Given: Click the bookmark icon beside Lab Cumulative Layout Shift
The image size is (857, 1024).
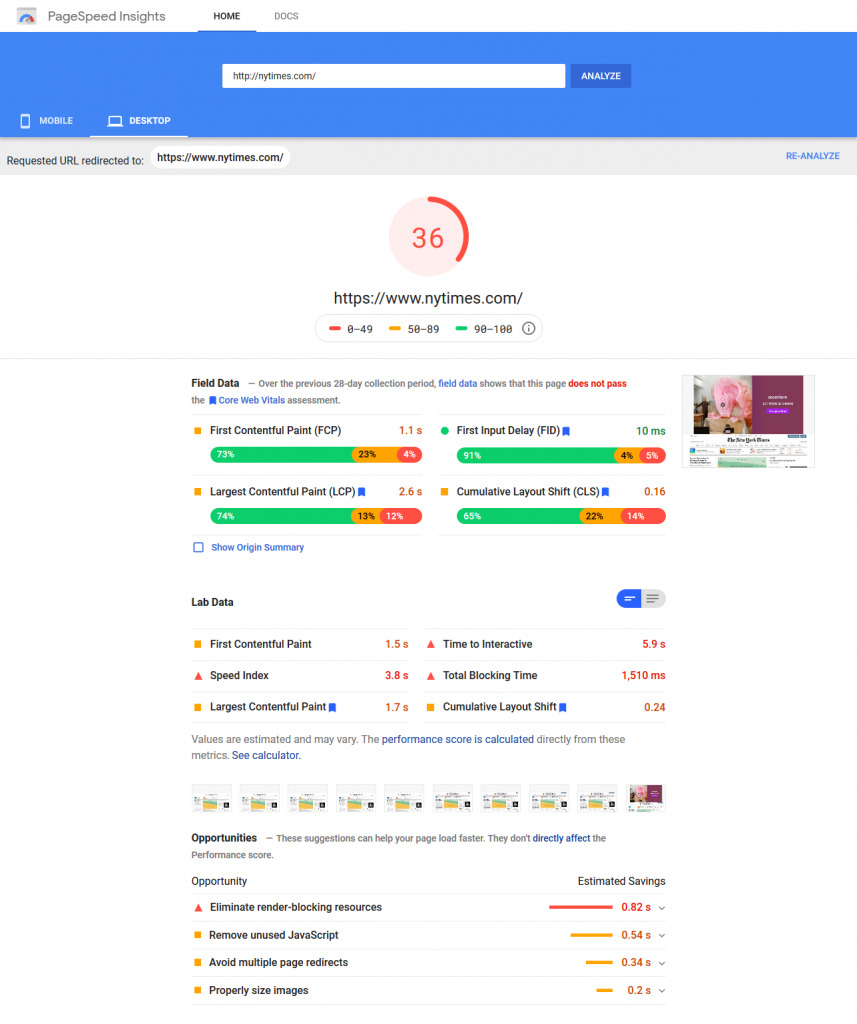Looking at the screenshot, I should pos(563,707).
